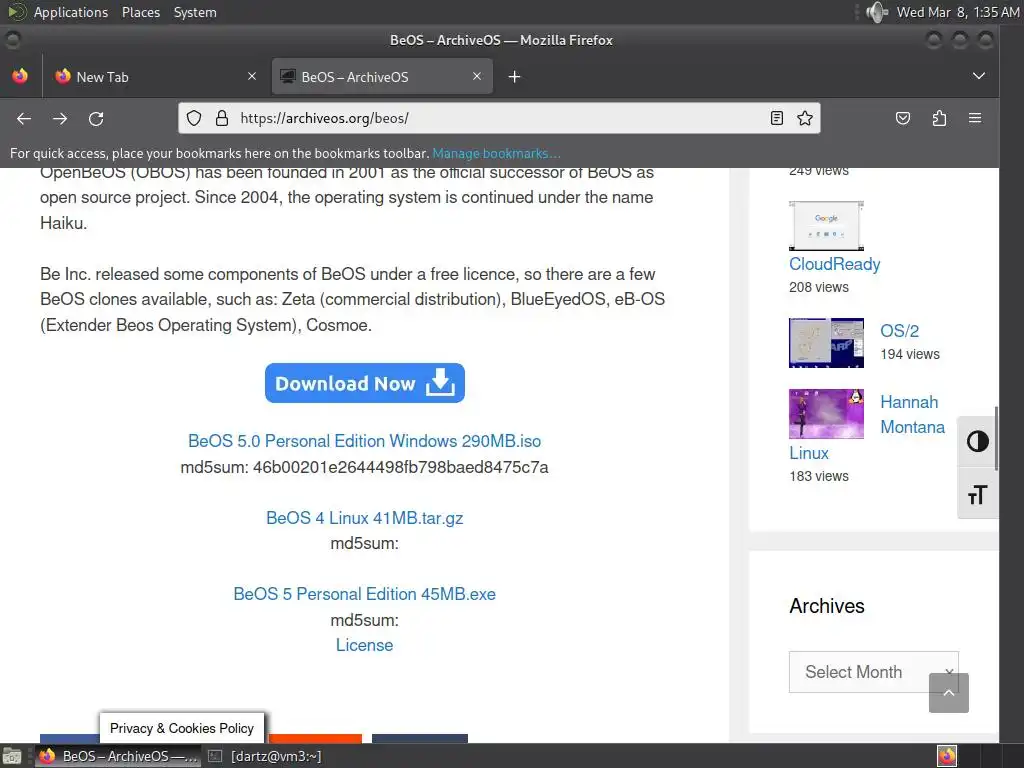Download BeOS 5 Personal Edition 45MB.exe
Screen dimensions: 1024x768
click(364, 594)
